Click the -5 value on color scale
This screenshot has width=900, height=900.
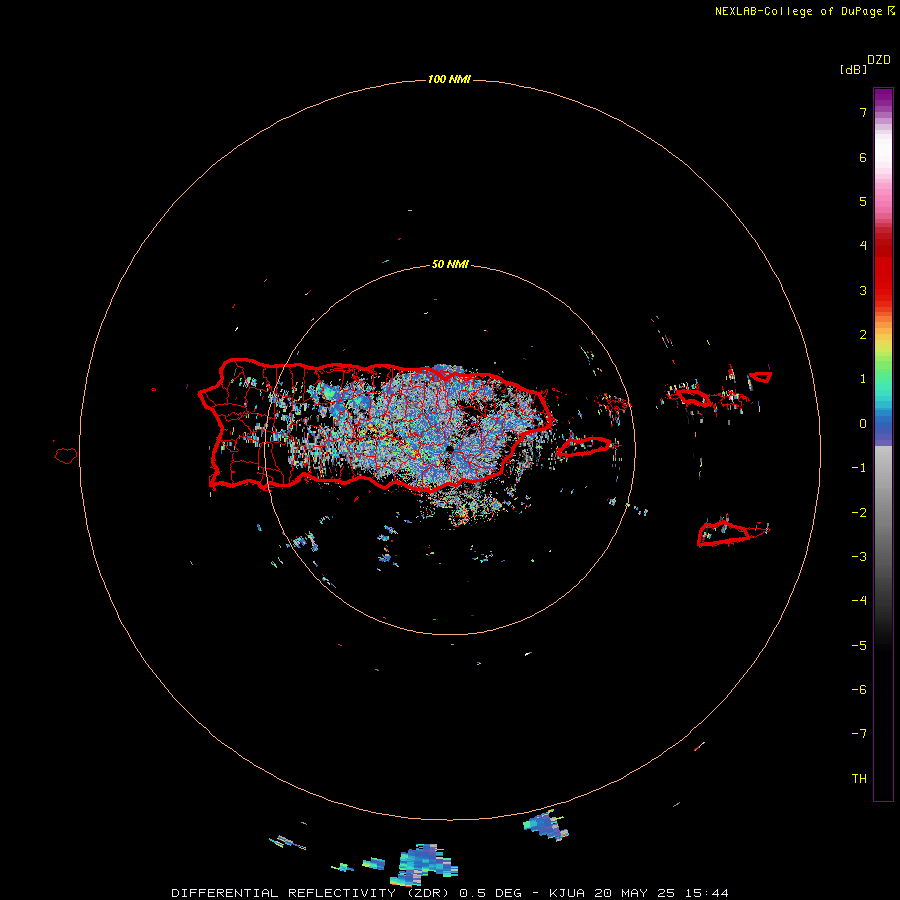pyautogui.click(x=859, y=645)
